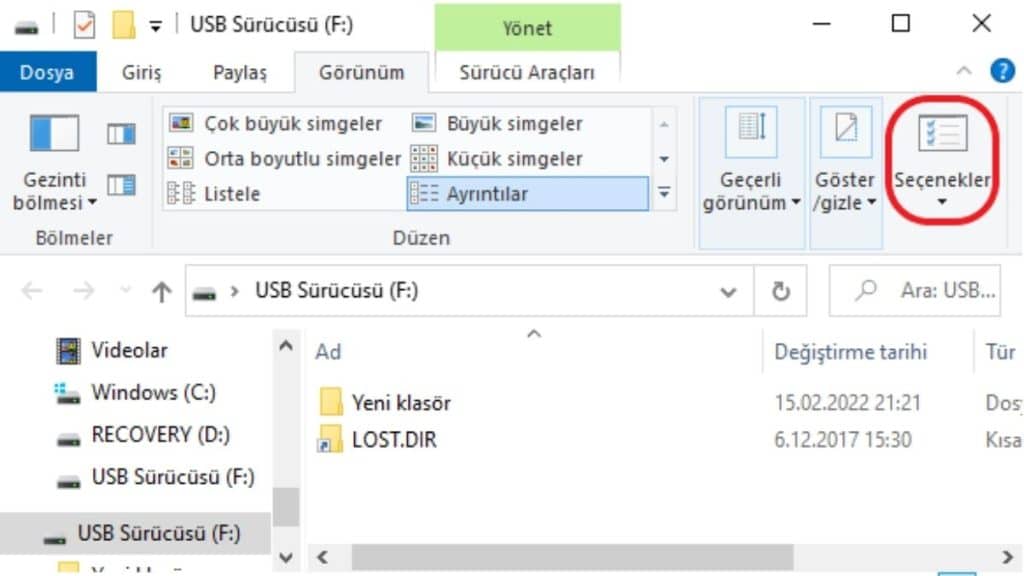Screen dimensions: 1024x576
Task: Select the Küçük simgeler view
Action: [508, 158]
